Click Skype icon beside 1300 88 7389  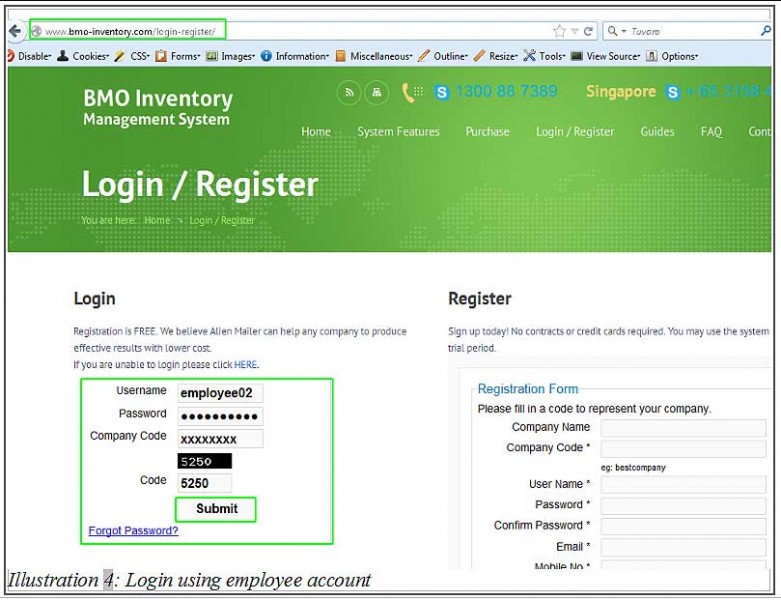click(442, 93)
